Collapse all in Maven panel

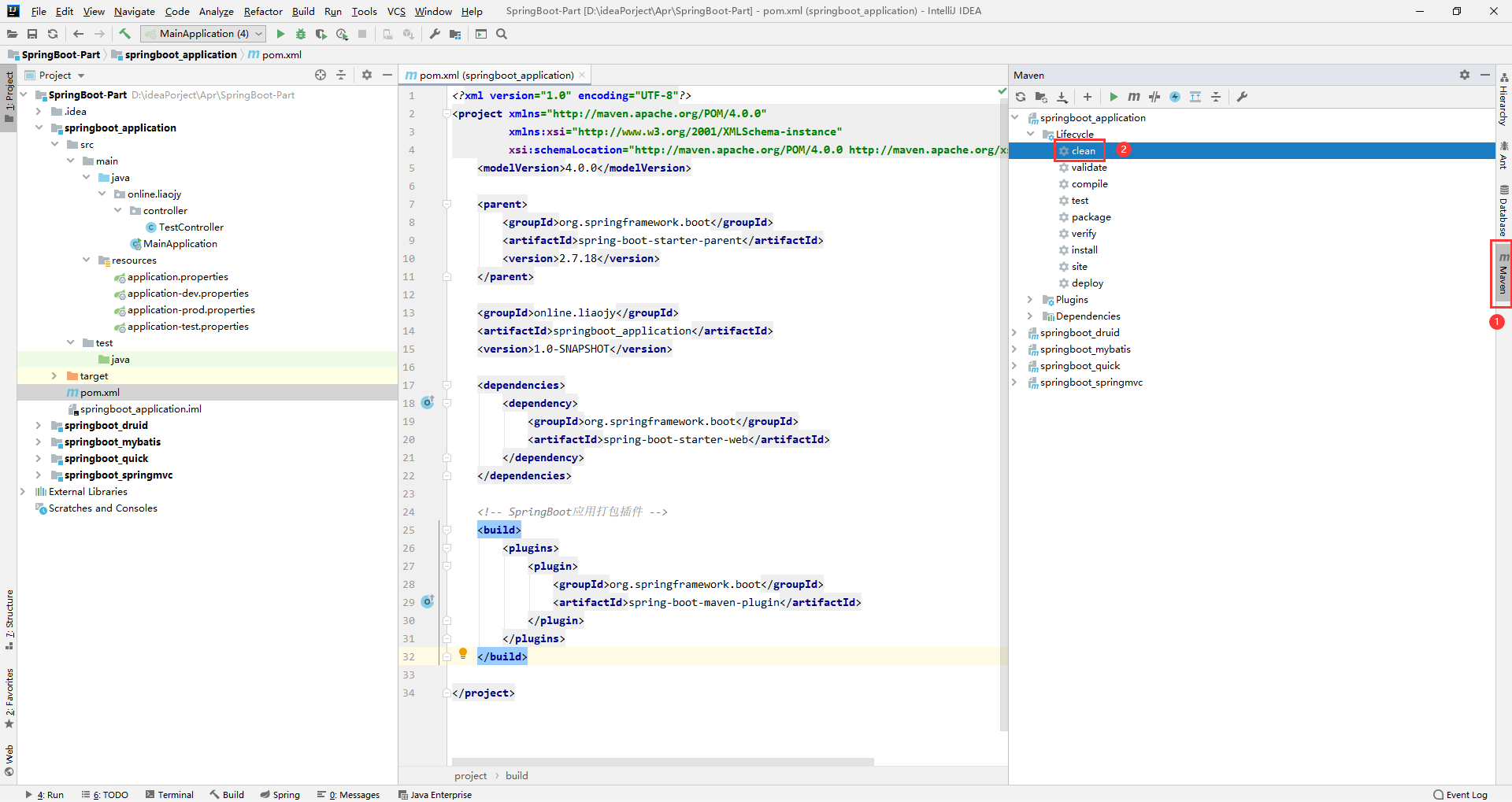click(1216, 97)
